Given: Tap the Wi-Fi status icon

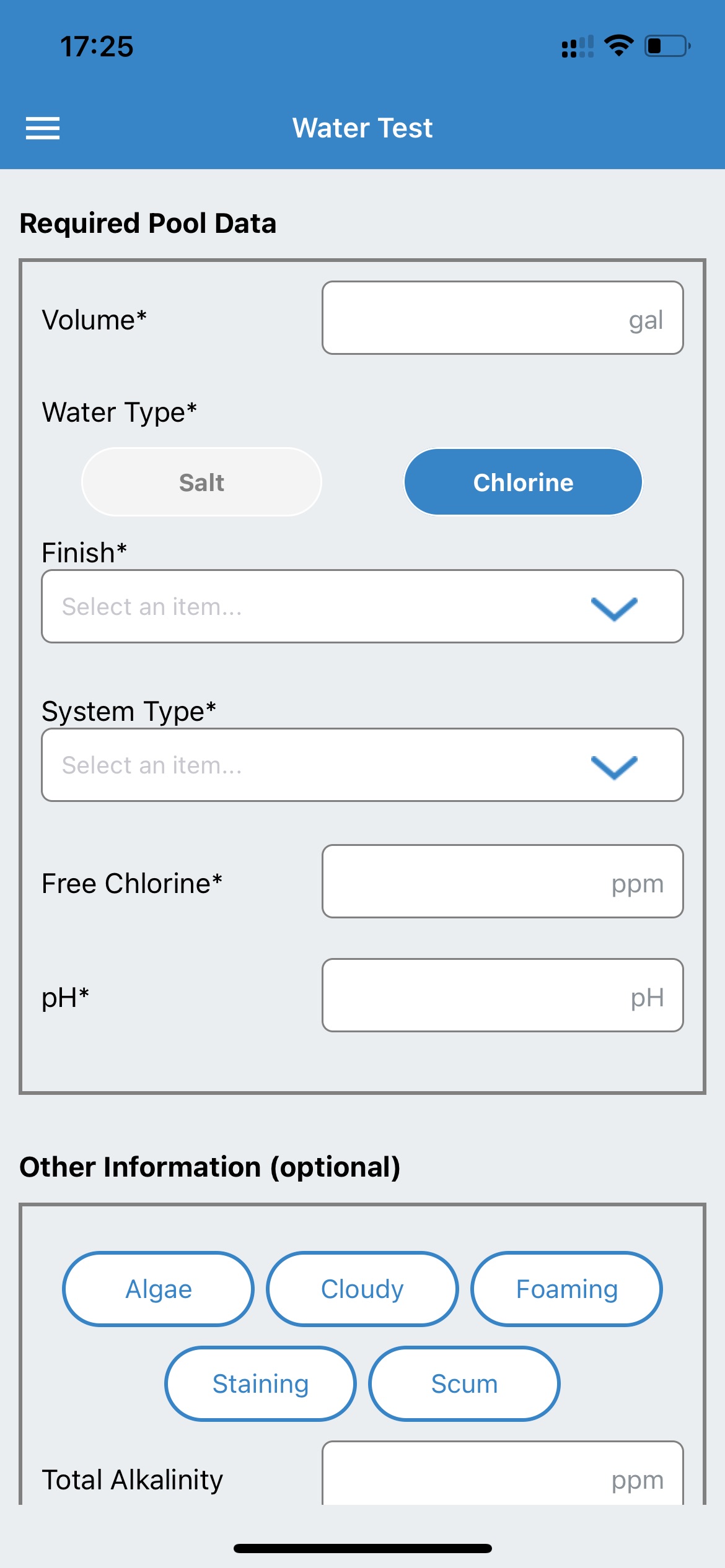Looking at the screenshot, I should [x=618, y=46].
